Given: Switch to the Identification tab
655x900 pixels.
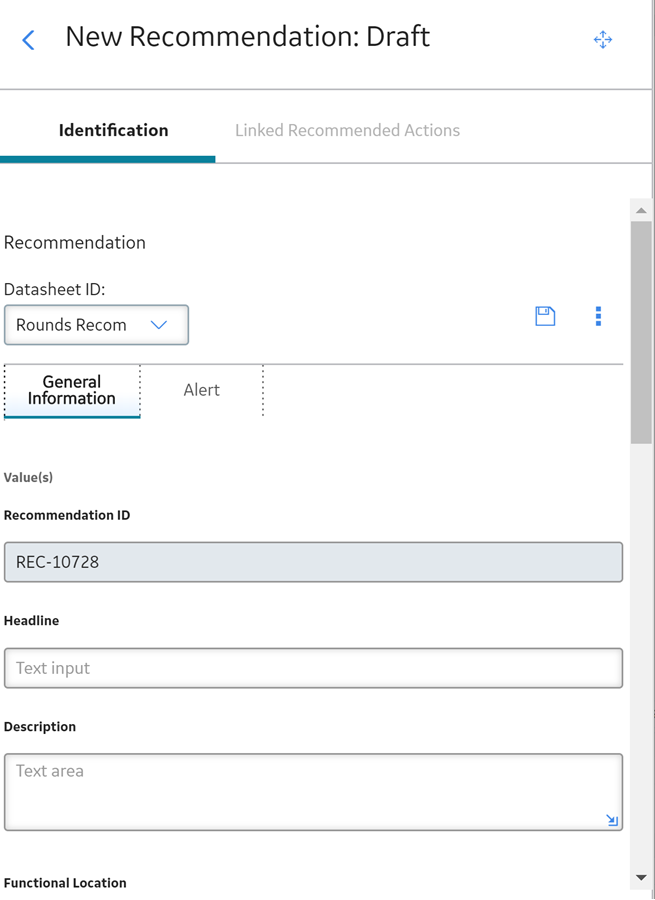Looking at the screenshot, I should [x=113, y=130].
